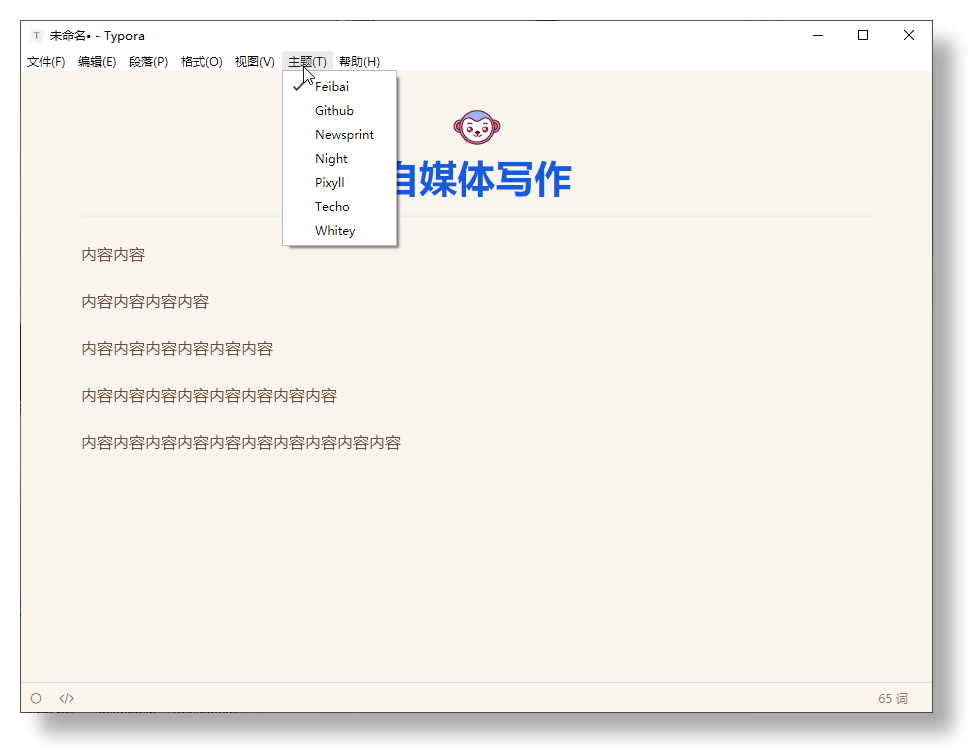Apply the Newsprint theme
The height and width of the screenshot is (753, 973).
point(344,135)
